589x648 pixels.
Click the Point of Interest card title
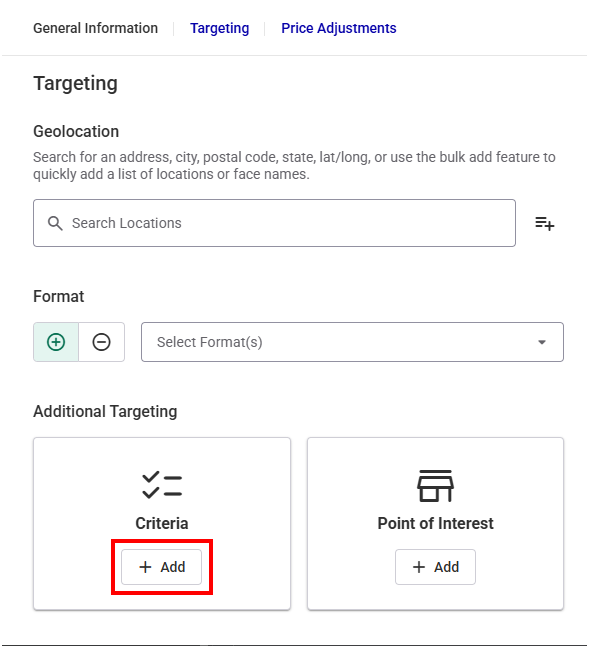(x=435, y=523)
